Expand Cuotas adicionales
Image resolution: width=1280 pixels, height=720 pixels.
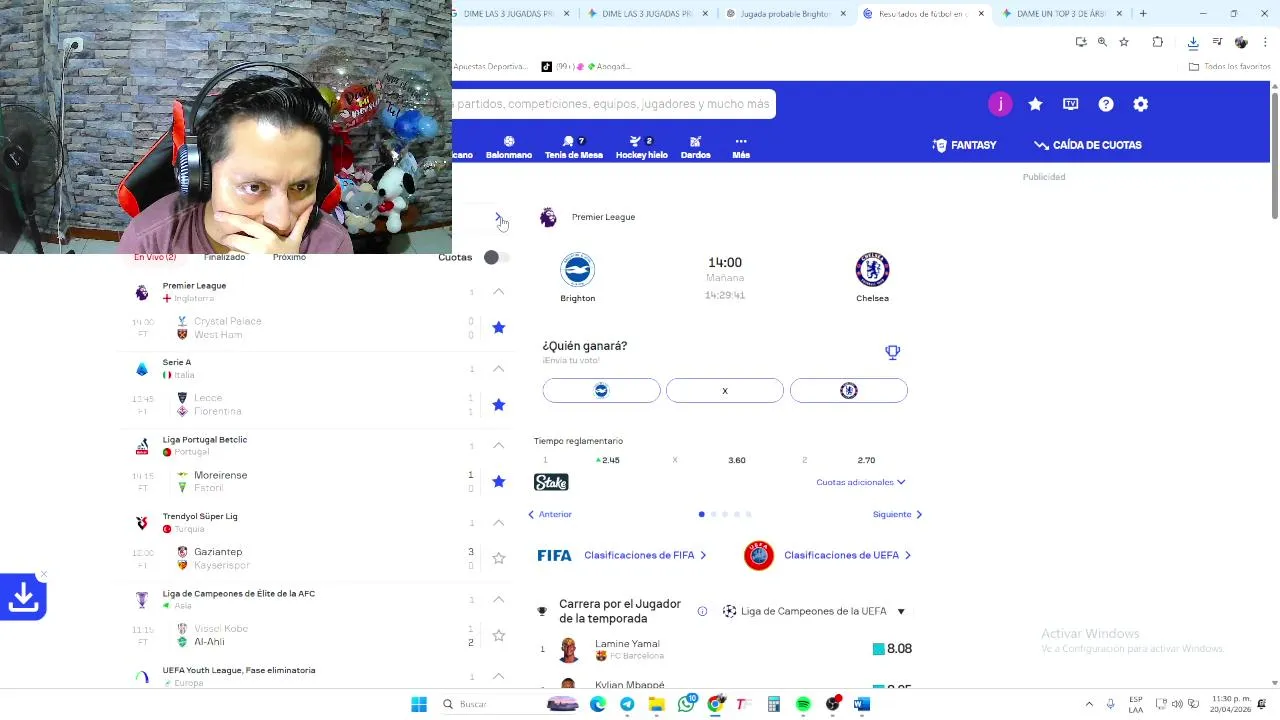click(860, 482)
